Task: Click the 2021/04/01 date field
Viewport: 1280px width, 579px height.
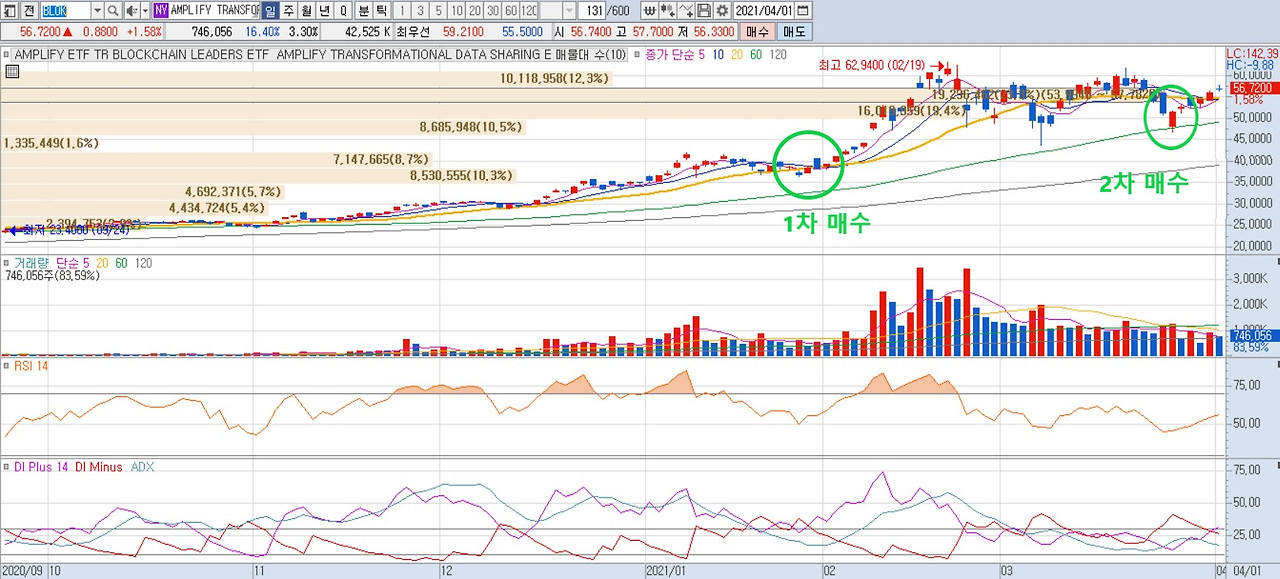Action: coord(763,10)
